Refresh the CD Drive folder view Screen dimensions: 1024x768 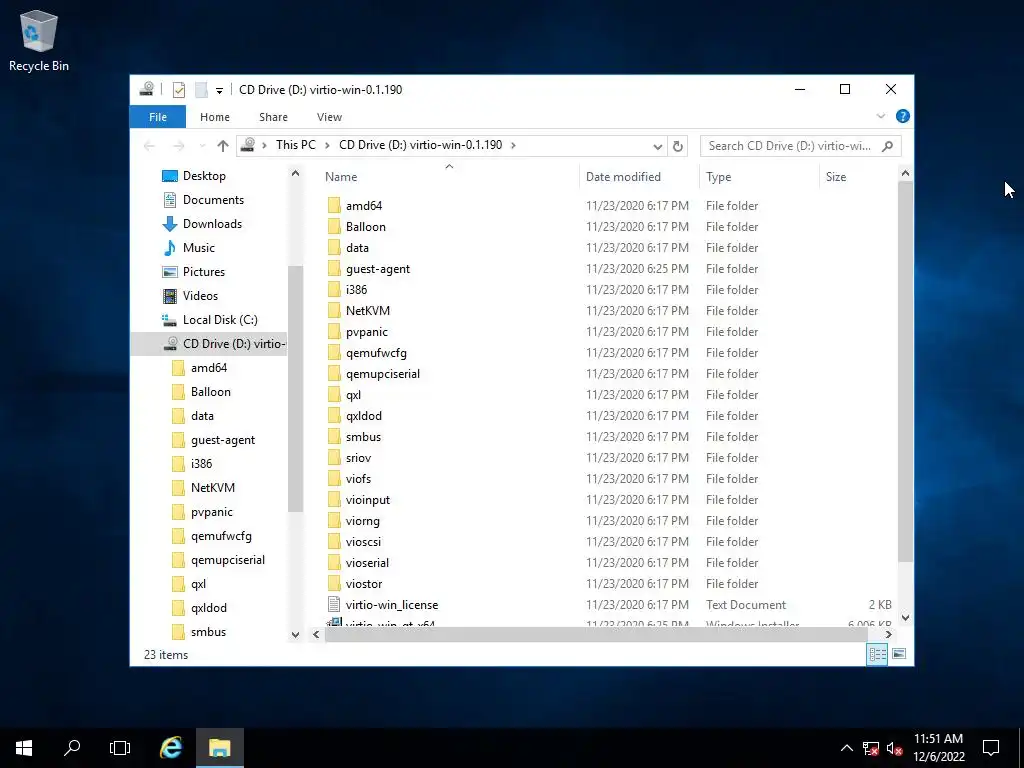pos(678,146)
